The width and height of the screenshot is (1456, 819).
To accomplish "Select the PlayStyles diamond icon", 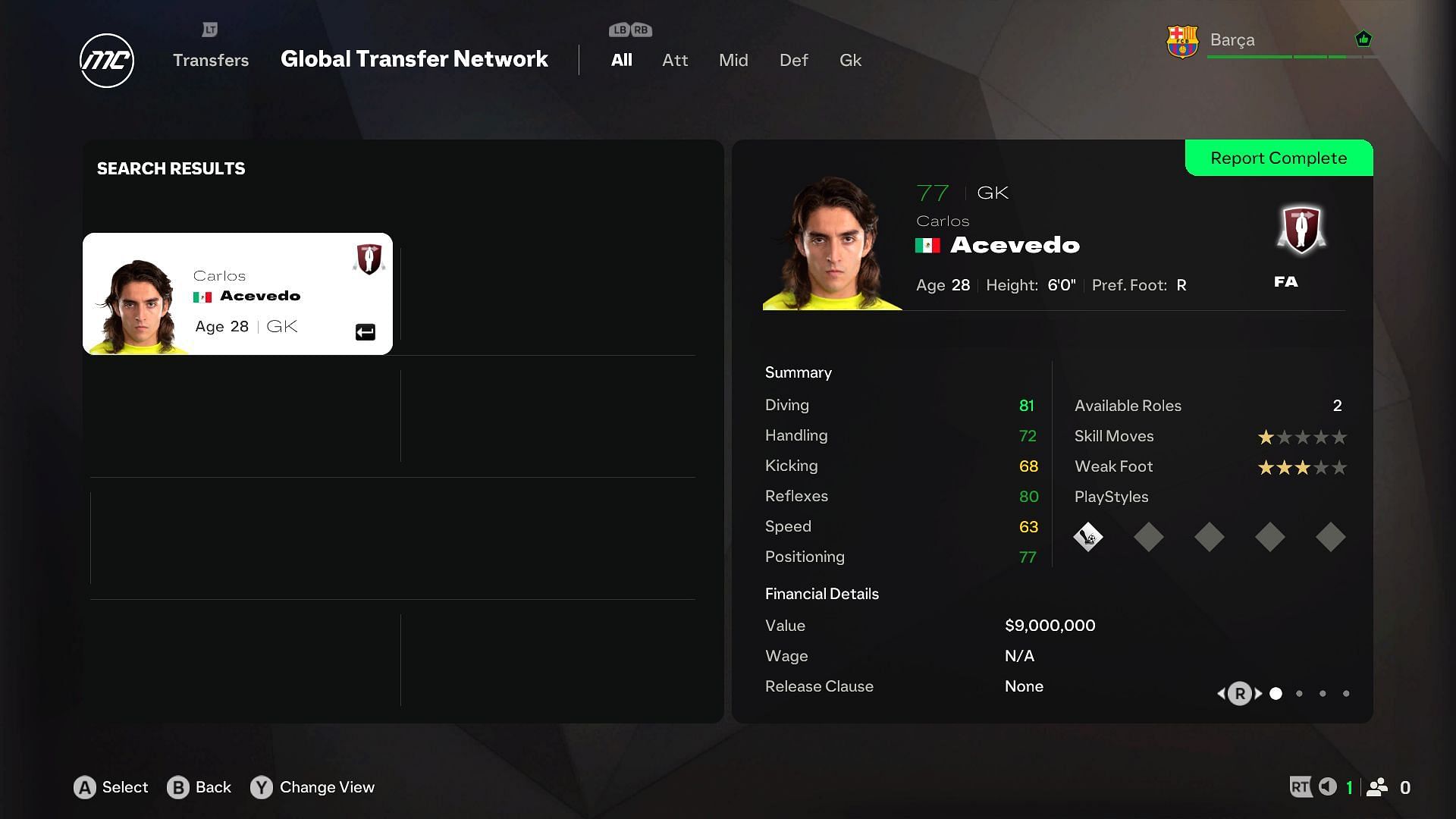I will (x=1089, y=537).
